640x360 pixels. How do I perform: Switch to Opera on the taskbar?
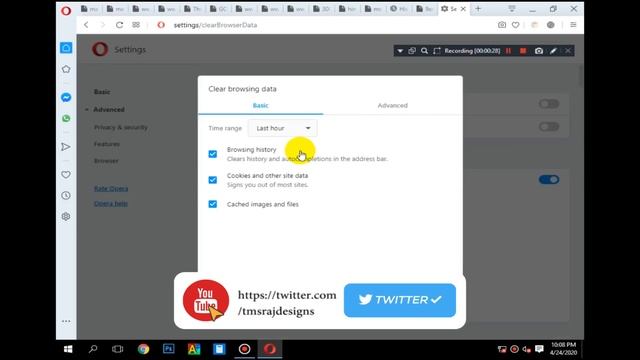[x=269, y=349]
